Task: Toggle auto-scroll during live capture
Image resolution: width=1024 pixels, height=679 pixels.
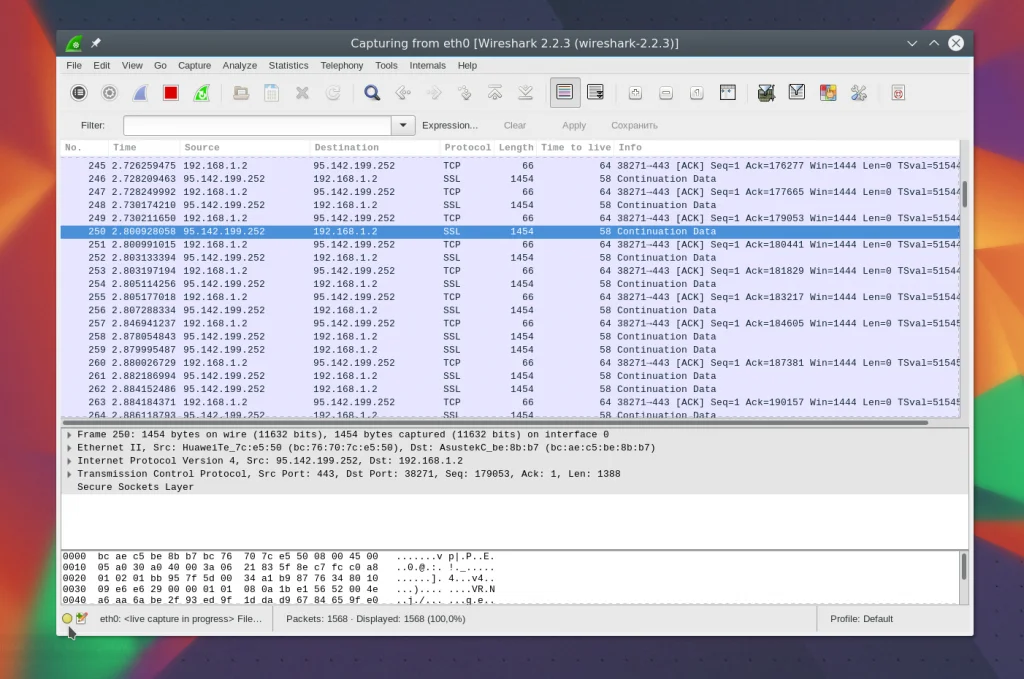Action: click(x=595, y=93)
